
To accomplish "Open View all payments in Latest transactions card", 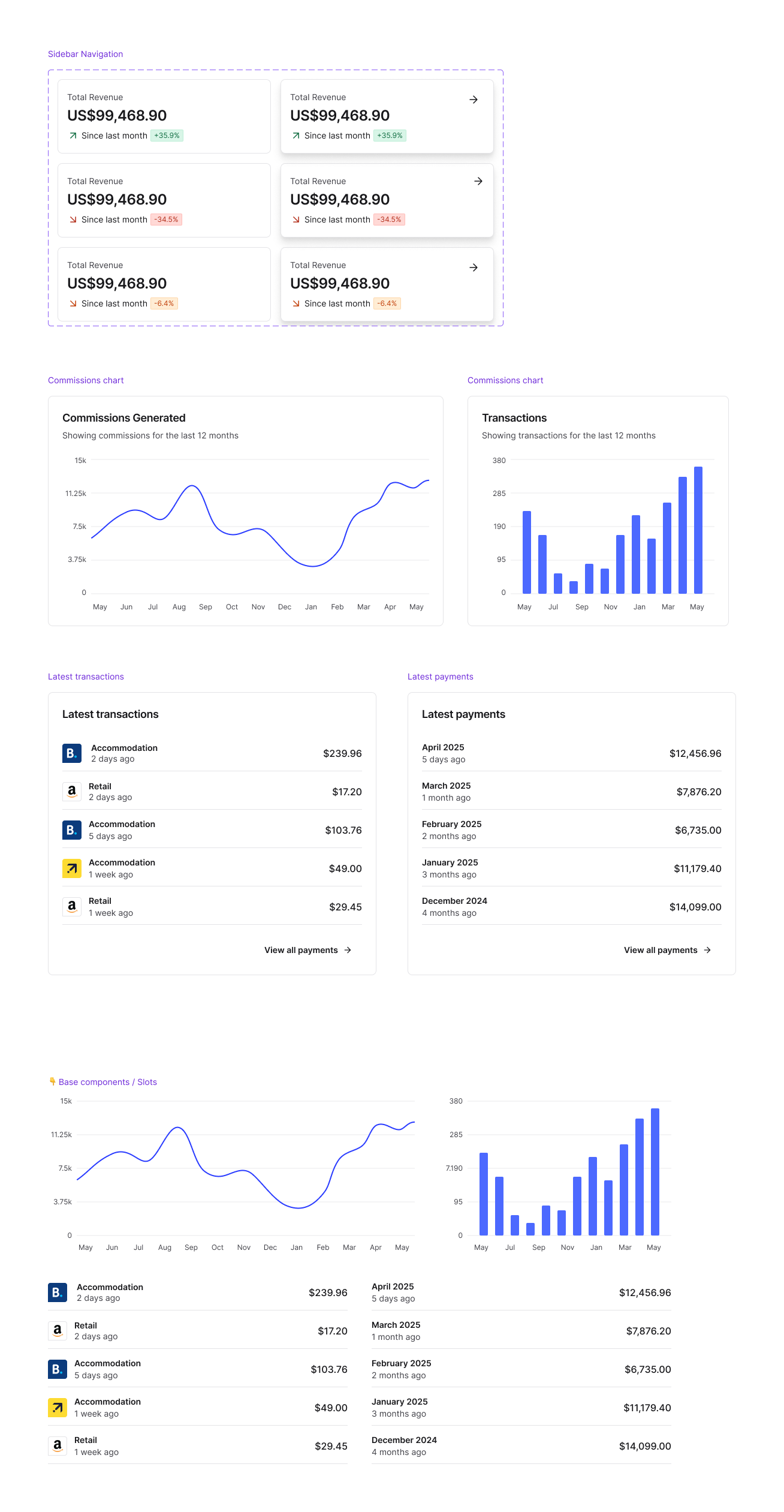I will (301, 950).
